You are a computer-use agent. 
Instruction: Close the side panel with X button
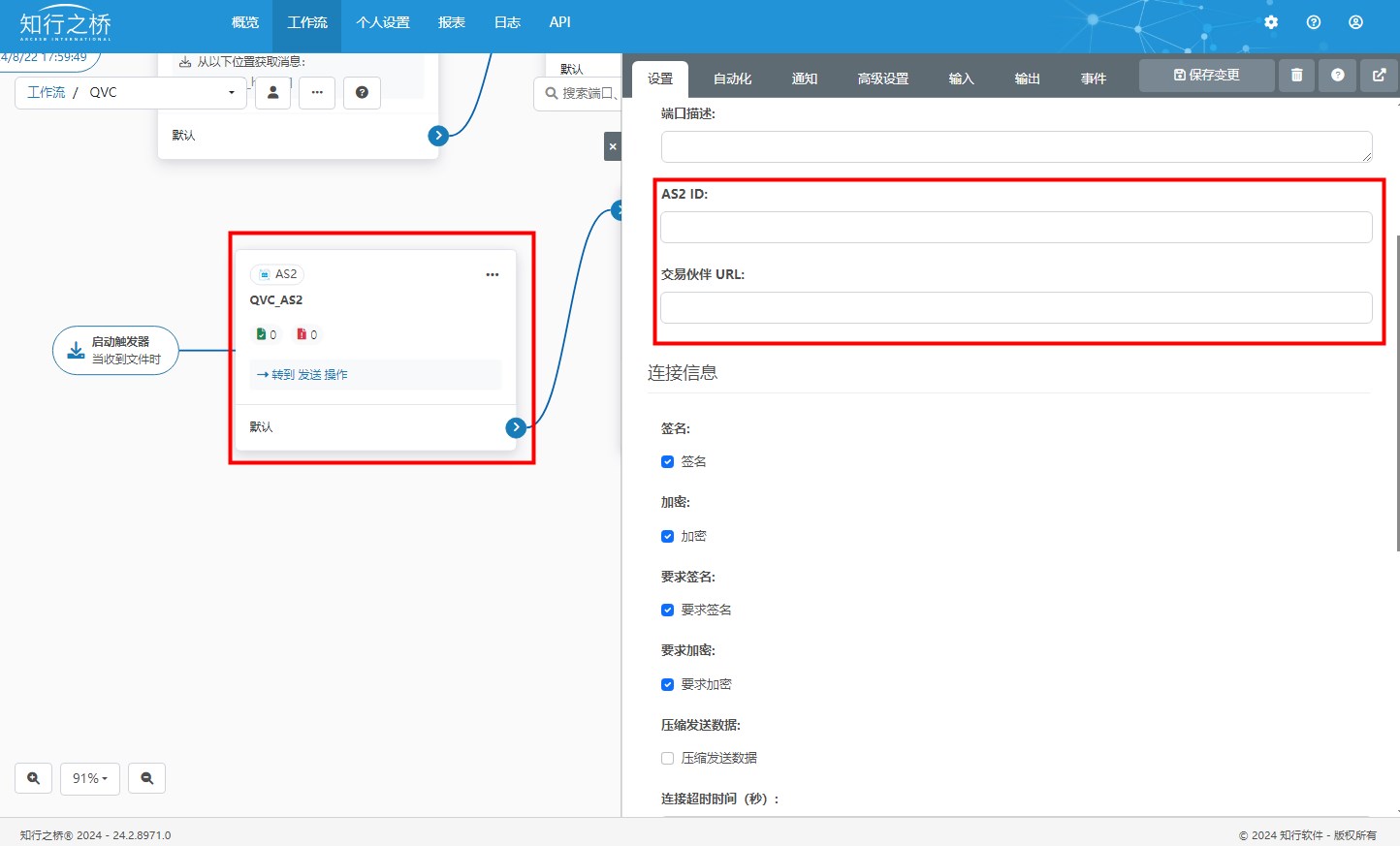(x=613, y=146)
